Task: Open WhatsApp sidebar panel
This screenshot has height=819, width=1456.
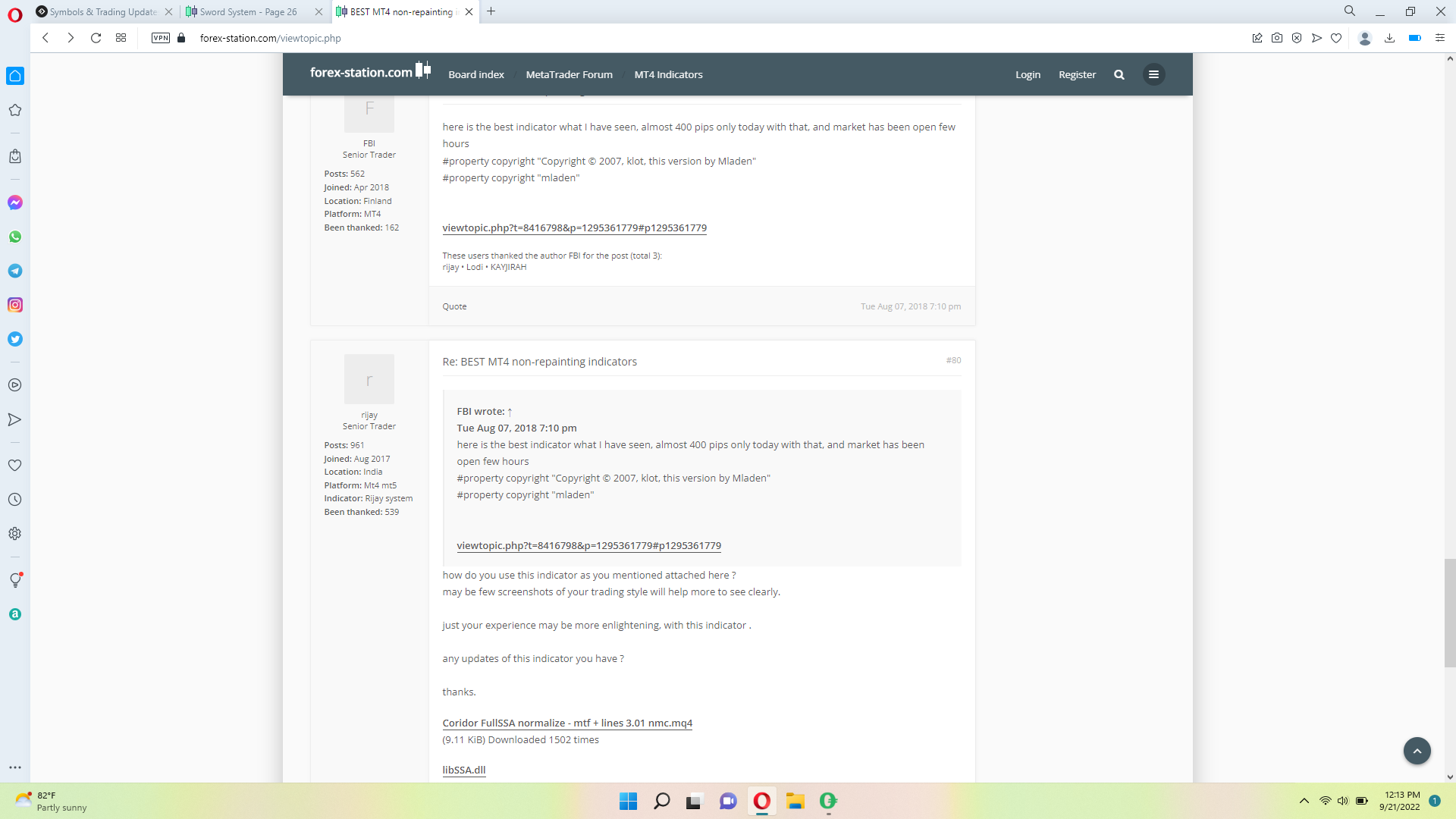Action: click(x=15, y=237)
